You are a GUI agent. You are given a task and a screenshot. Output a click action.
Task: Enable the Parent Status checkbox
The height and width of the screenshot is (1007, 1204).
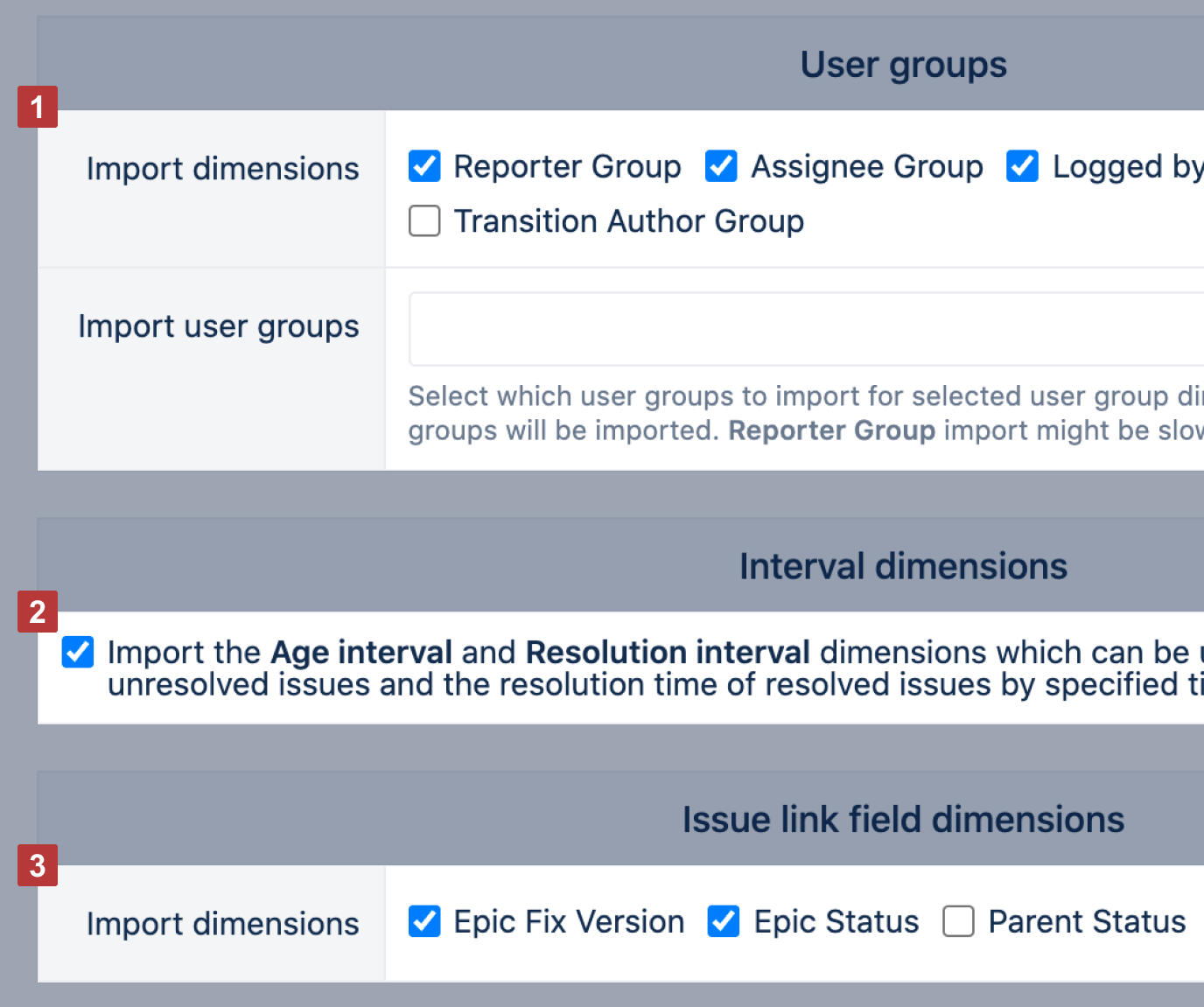(x=958, y=921)
